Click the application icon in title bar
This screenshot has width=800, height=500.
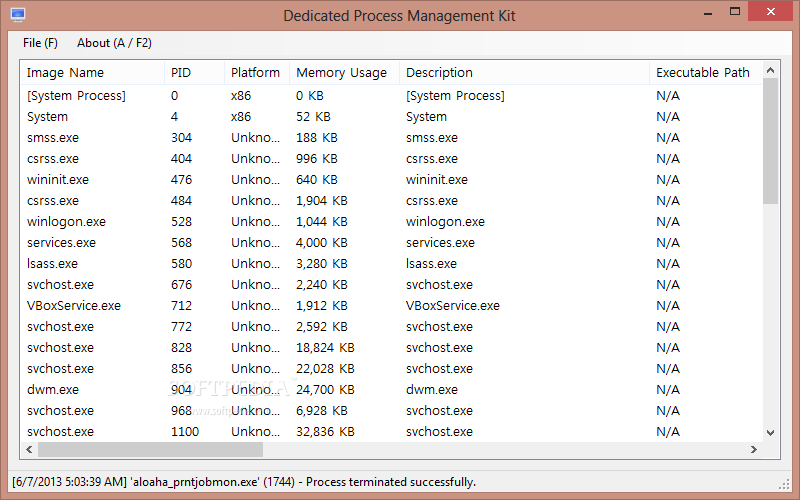[x=18, y=15]
